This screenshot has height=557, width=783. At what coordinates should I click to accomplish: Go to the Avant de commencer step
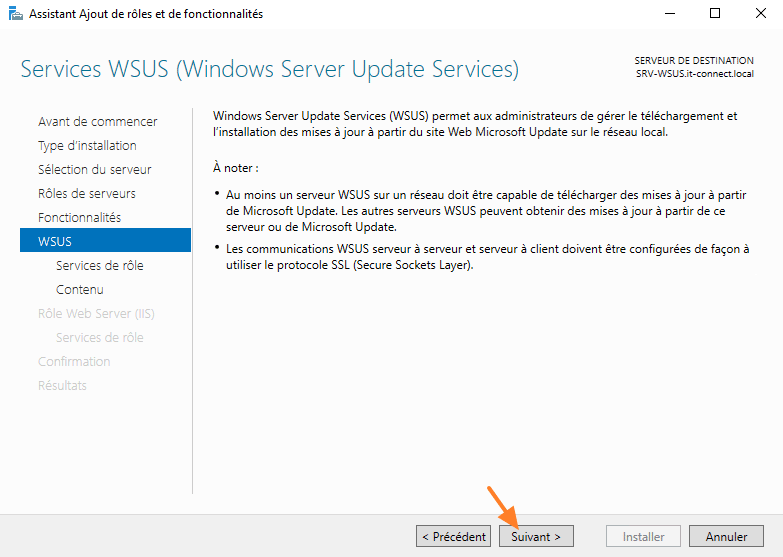tap(97, 121)
